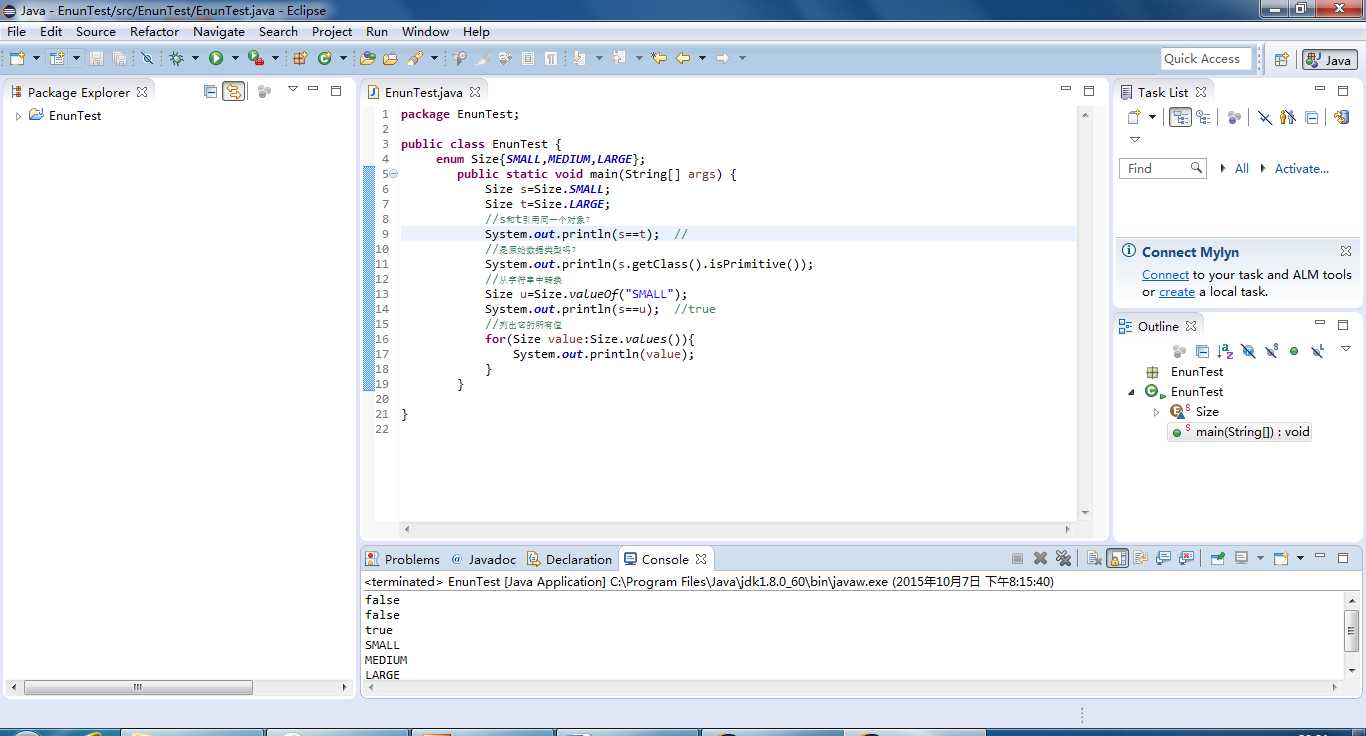The height and width of the screenshot is (736, 1366).
Task: Click the Last Edit Location arrow icon
Action: 659,58
